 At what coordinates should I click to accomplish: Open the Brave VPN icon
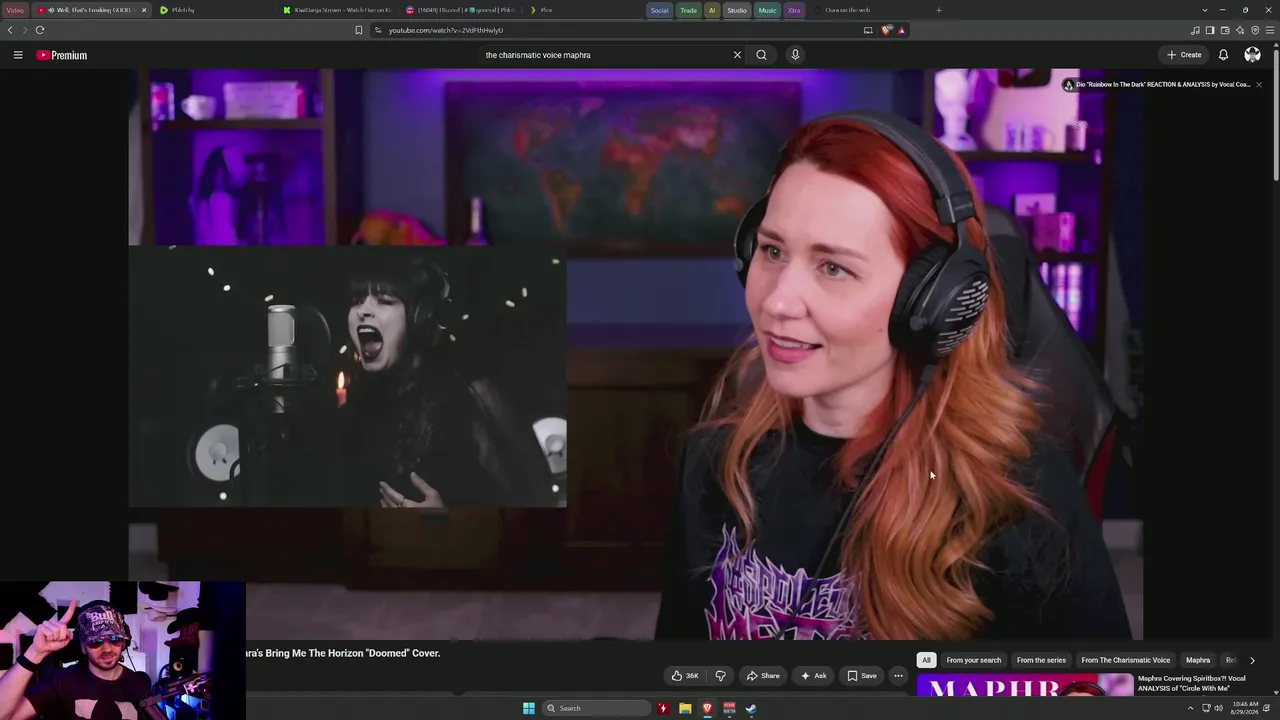tap(1255, 30)
